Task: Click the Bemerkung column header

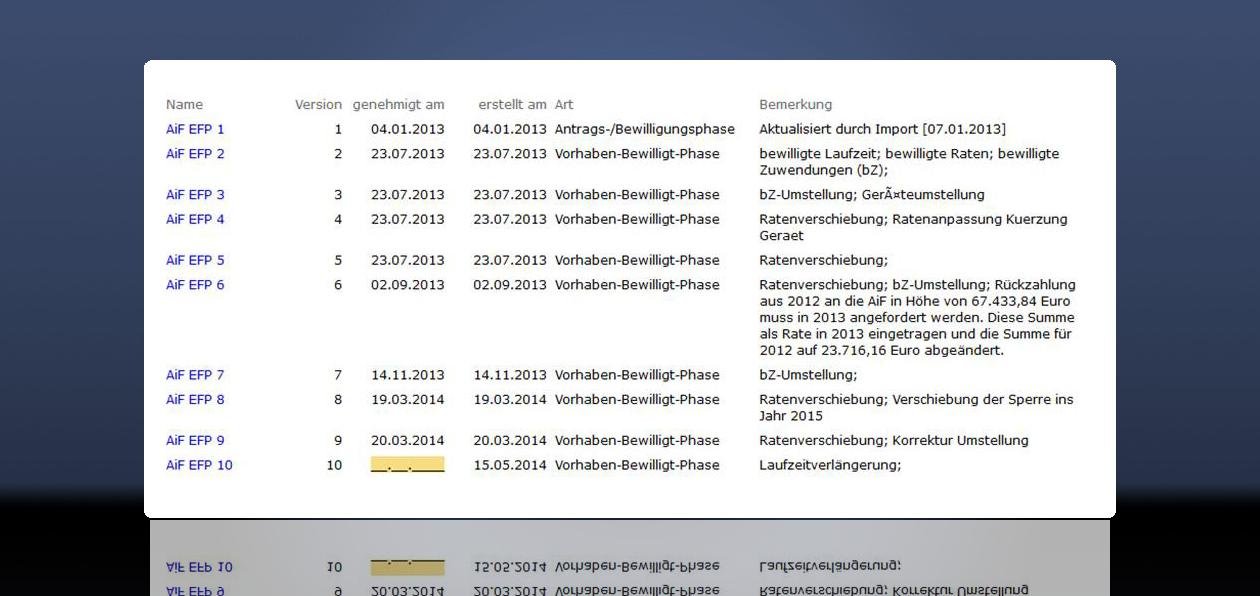Action: point(795,104)
